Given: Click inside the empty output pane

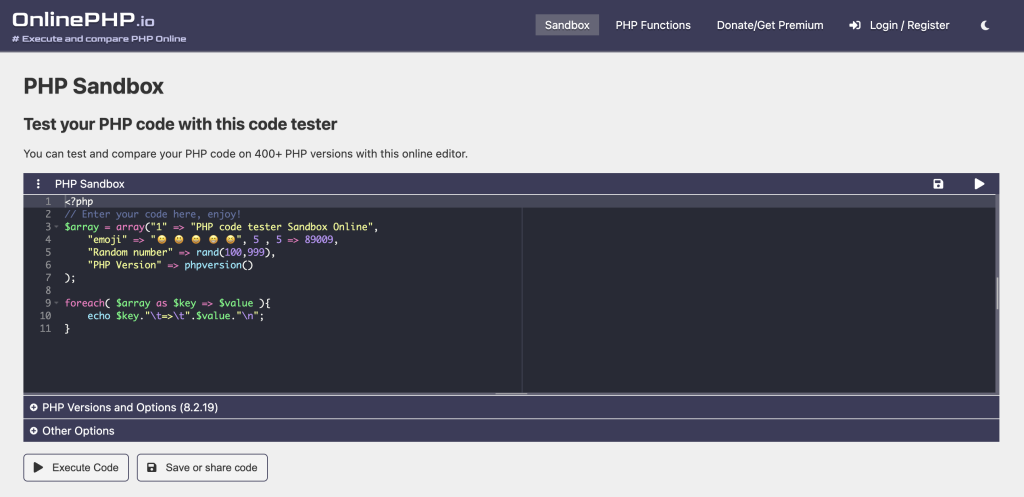Looking at the screenshot, I should point(758,300).
